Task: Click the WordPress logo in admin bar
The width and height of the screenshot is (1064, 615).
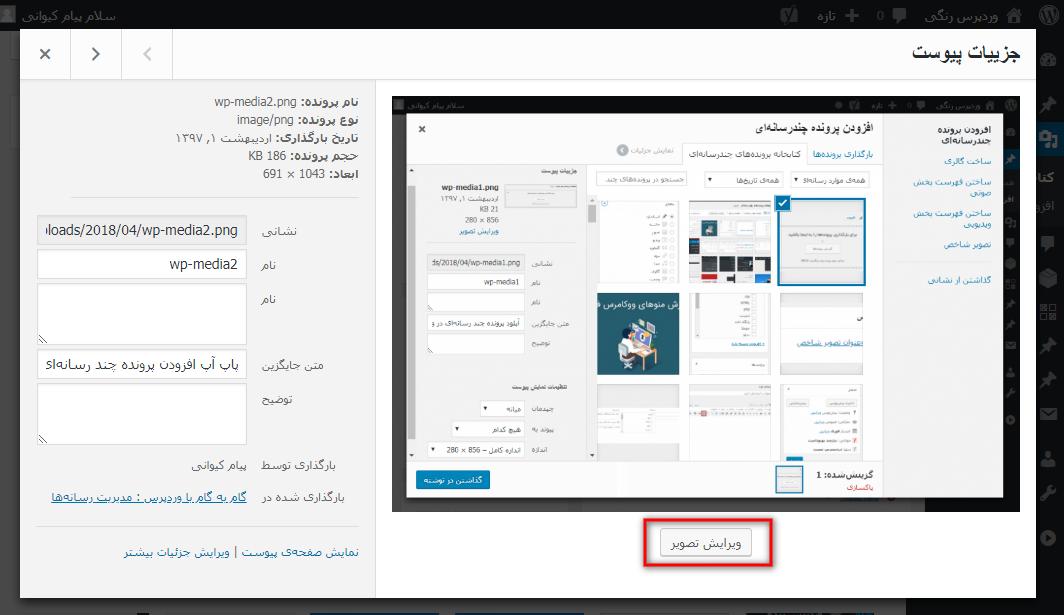Action: pos(1047,14)
